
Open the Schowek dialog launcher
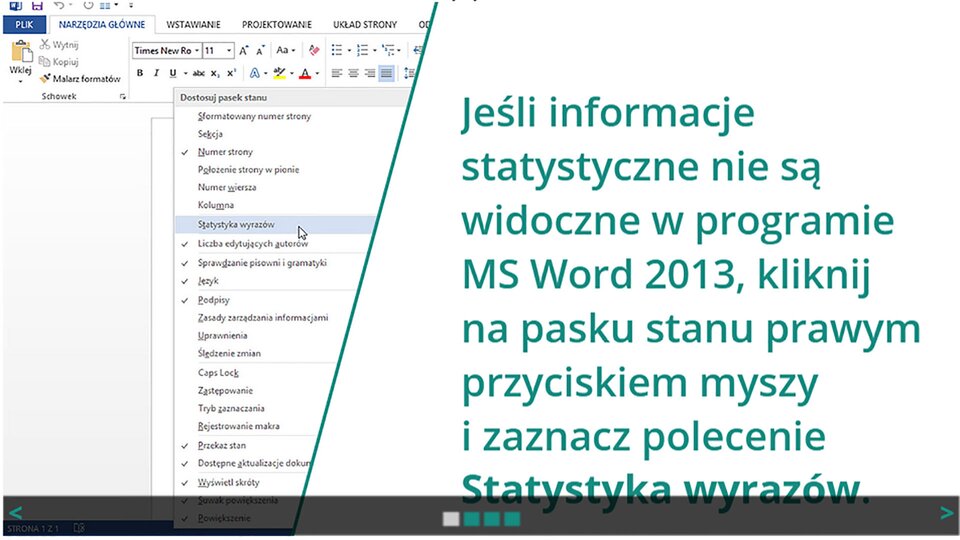pos(123,97)
